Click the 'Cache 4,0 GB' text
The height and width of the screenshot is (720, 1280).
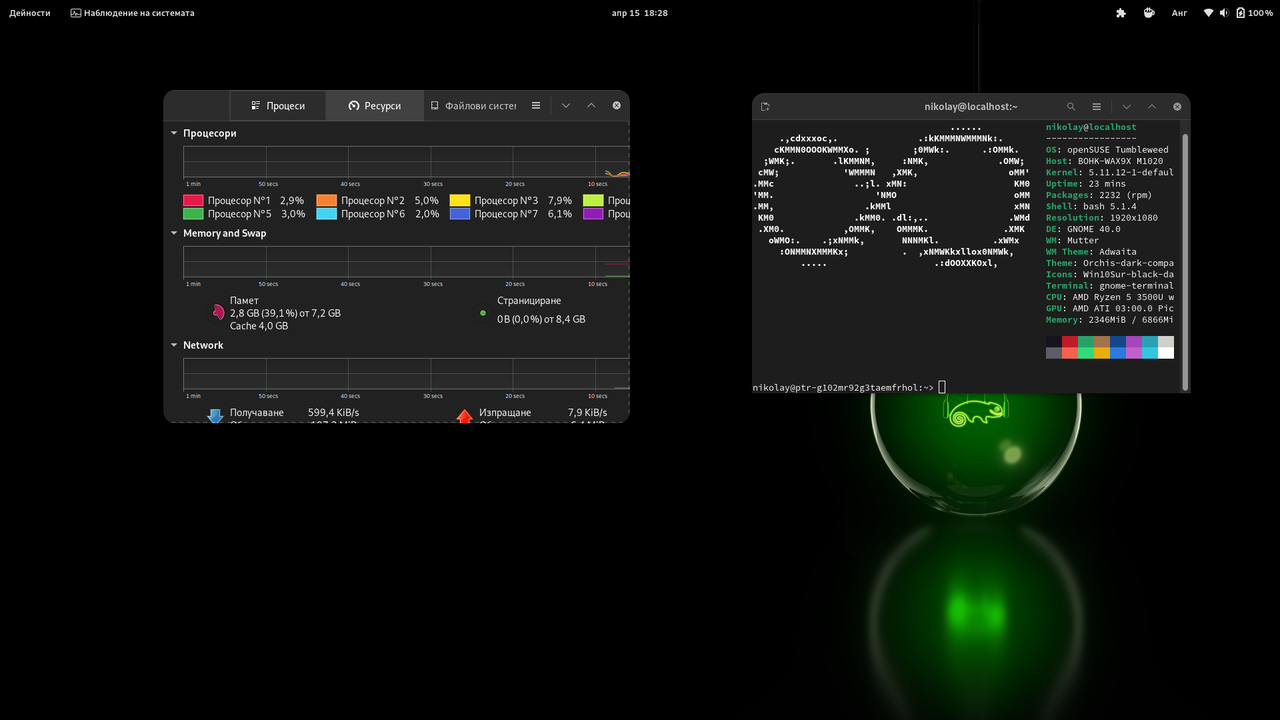[259, 326]
